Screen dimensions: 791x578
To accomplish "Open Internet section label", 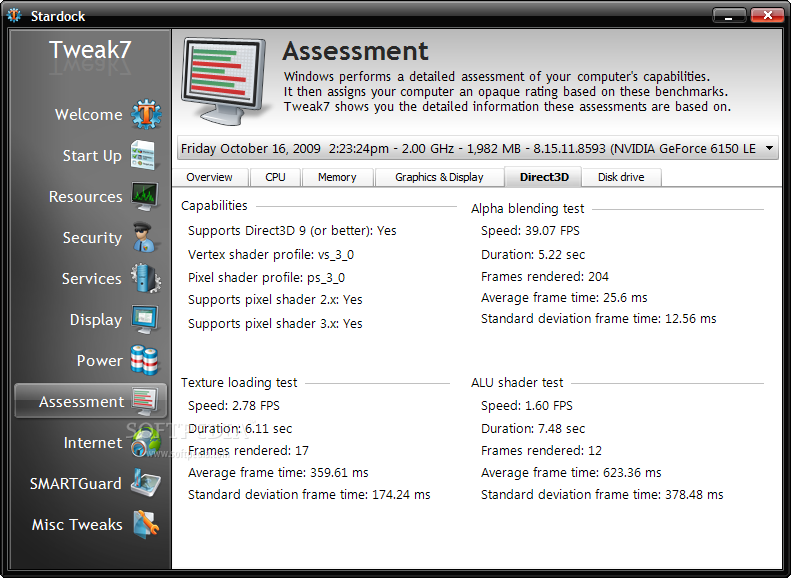I will pyautogui.click(x=92, y=443).
